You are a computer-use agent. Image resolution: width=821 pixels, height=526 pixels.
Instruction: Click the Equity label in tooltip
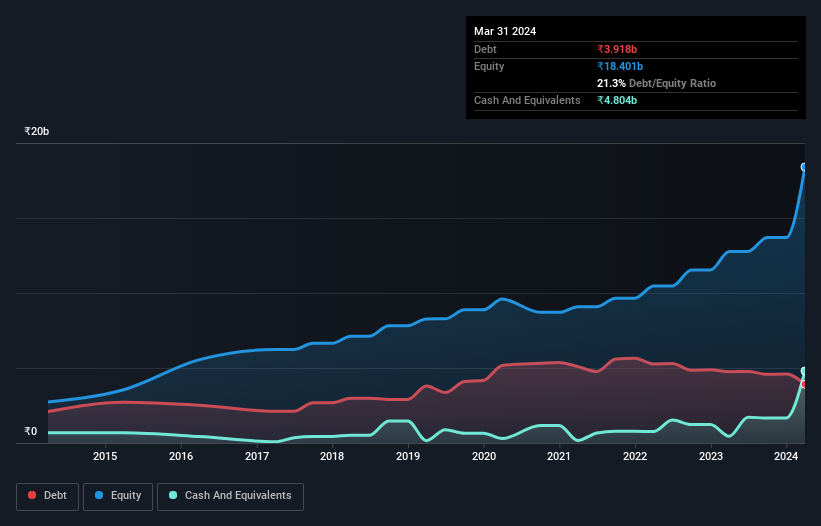pos(489,66)
